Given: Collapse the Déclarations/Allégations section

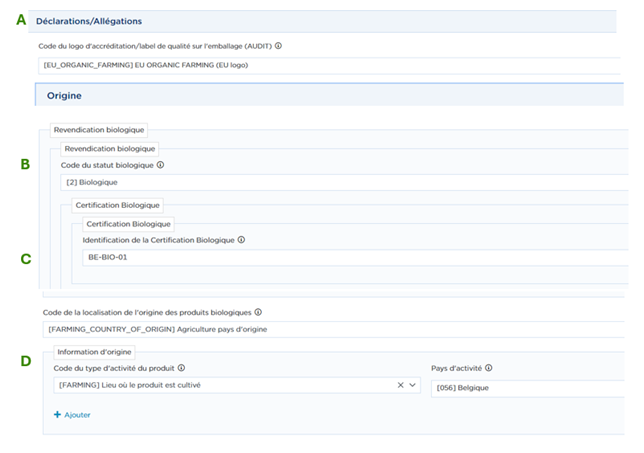Looking at the screenshot, I should point(89,21).
